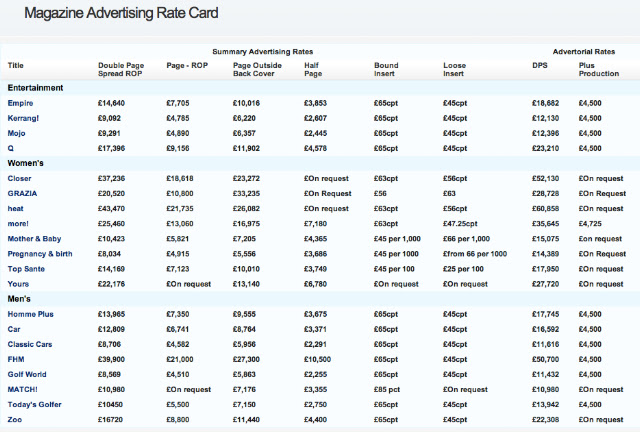Open the more! magazine link

tap(18, 224)
